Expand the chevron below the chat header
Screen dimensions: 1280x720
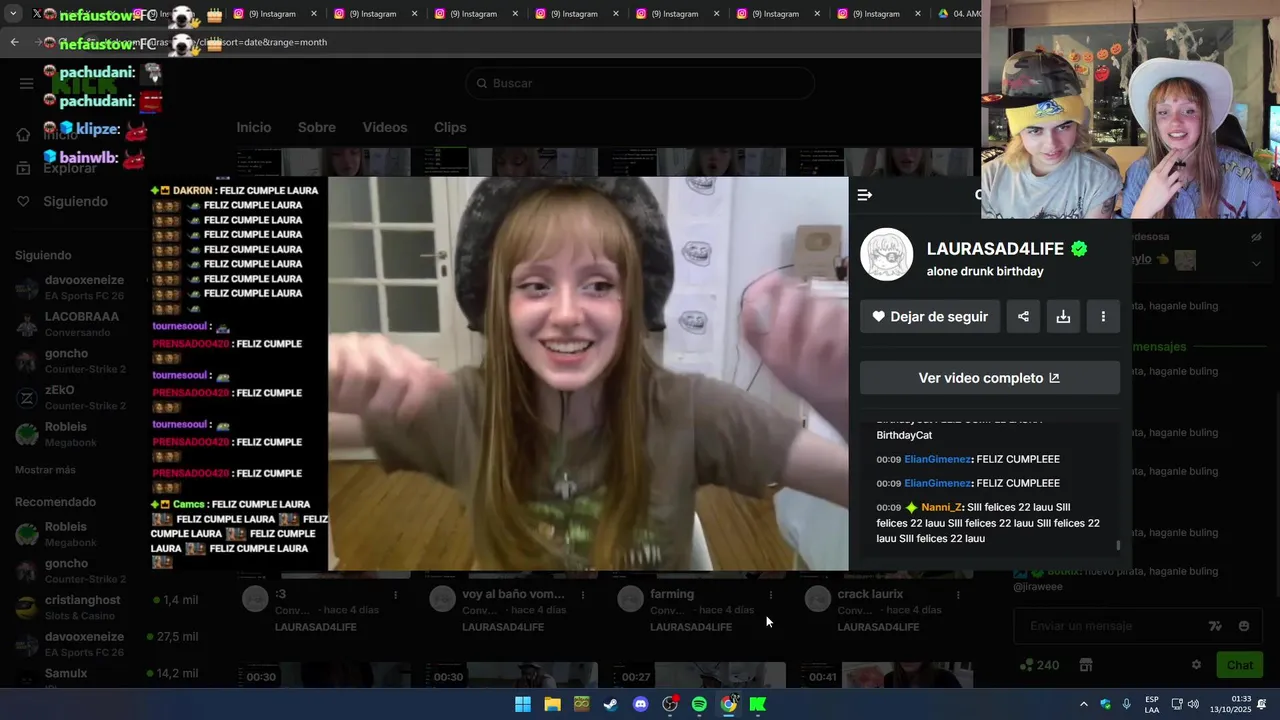point(1256,263)
